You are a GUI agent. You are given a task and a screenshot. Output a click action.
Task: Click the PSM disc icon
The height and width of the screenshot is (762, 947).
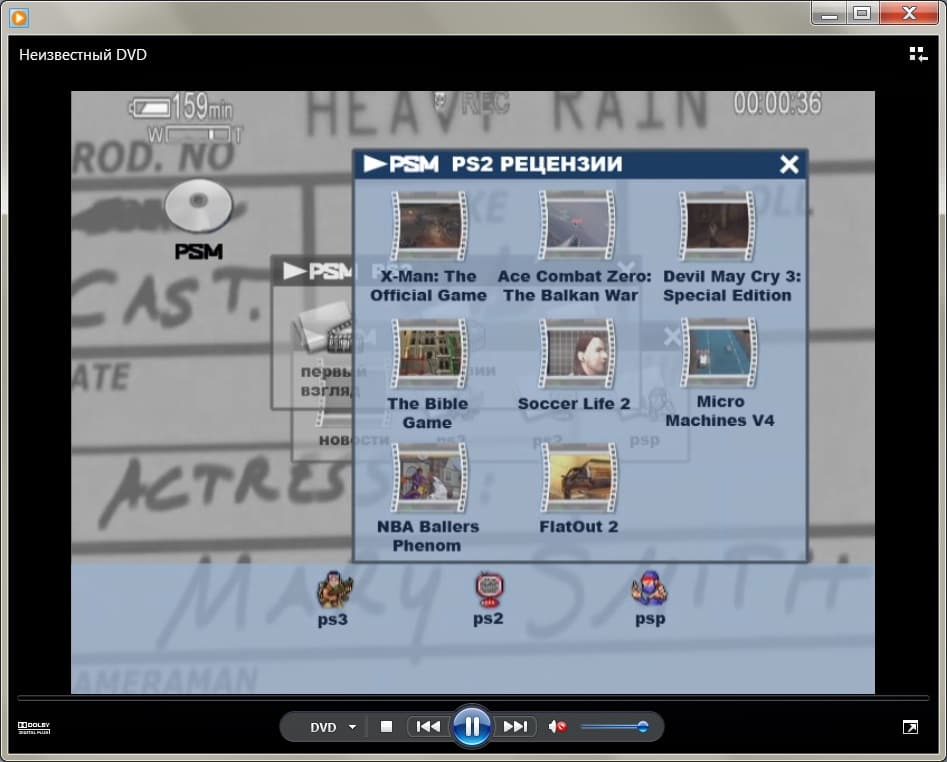[x=199, y=207]
